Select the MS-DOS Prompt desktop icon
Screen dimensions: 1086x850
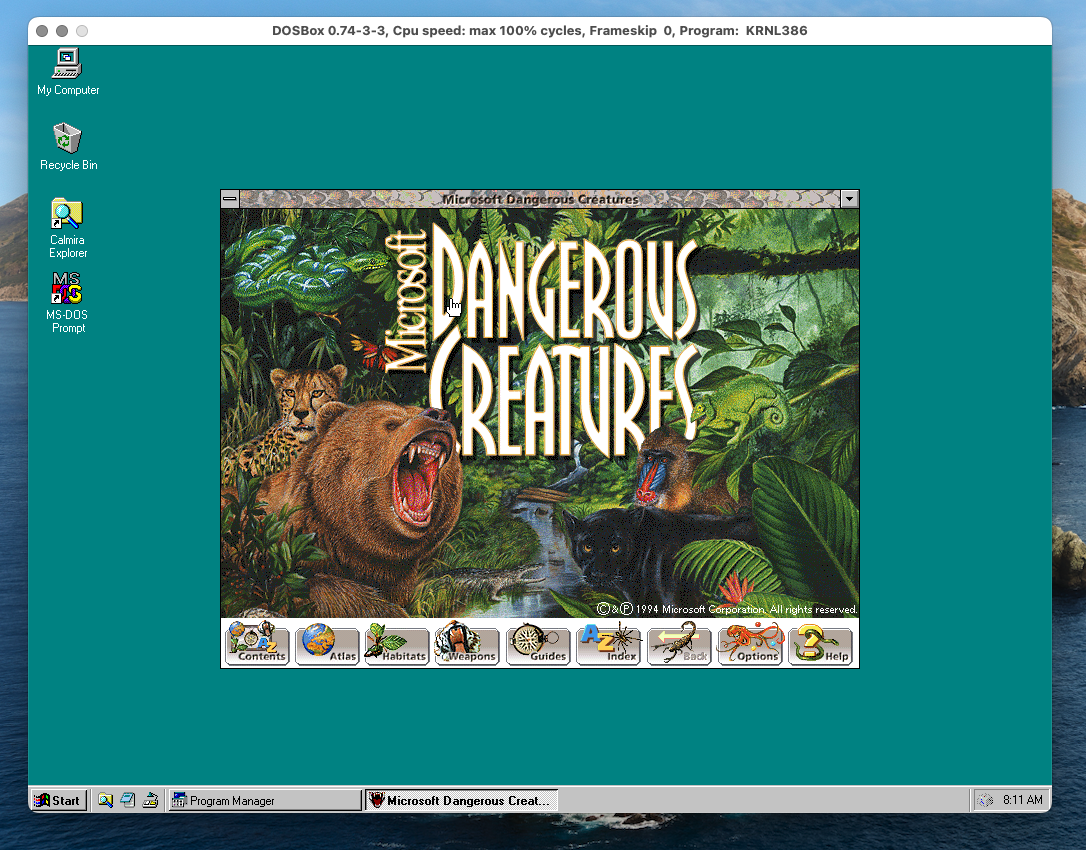click(x=68, y=303)
